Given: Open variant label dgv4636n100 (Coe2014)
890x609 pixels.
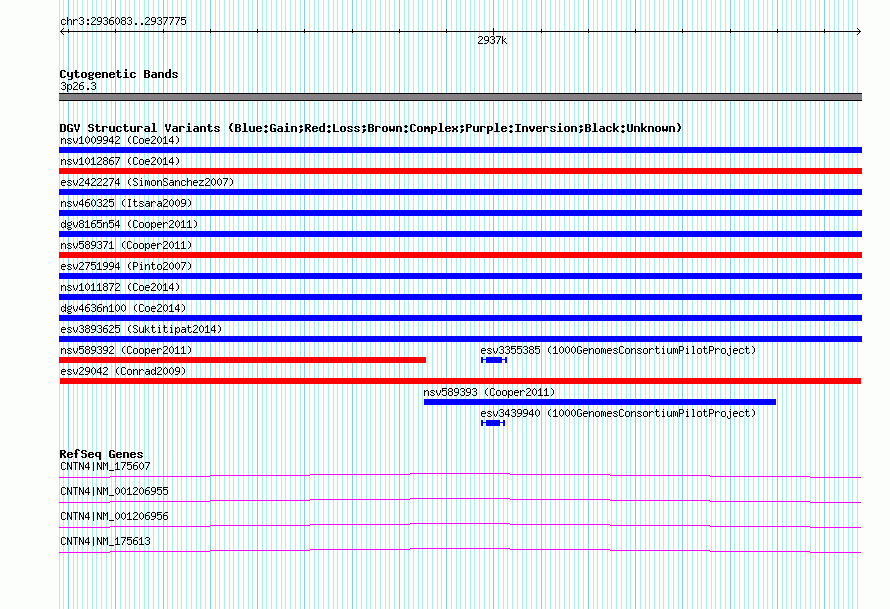Looking at the screenshot, I should 123,308.
